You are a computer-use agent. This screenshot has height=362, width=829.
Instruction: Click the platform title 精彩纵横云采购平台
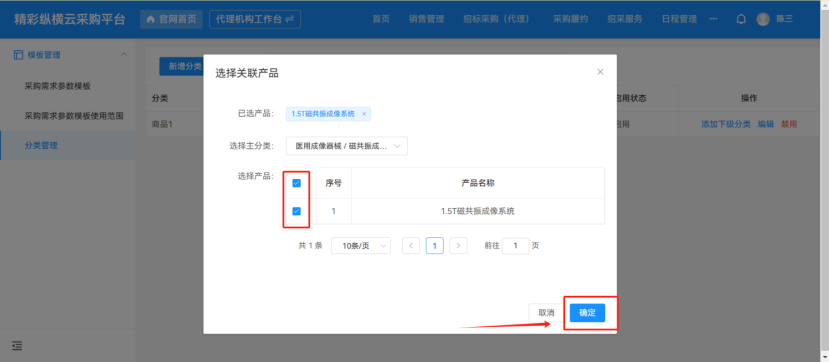click(x=70, y=20)
